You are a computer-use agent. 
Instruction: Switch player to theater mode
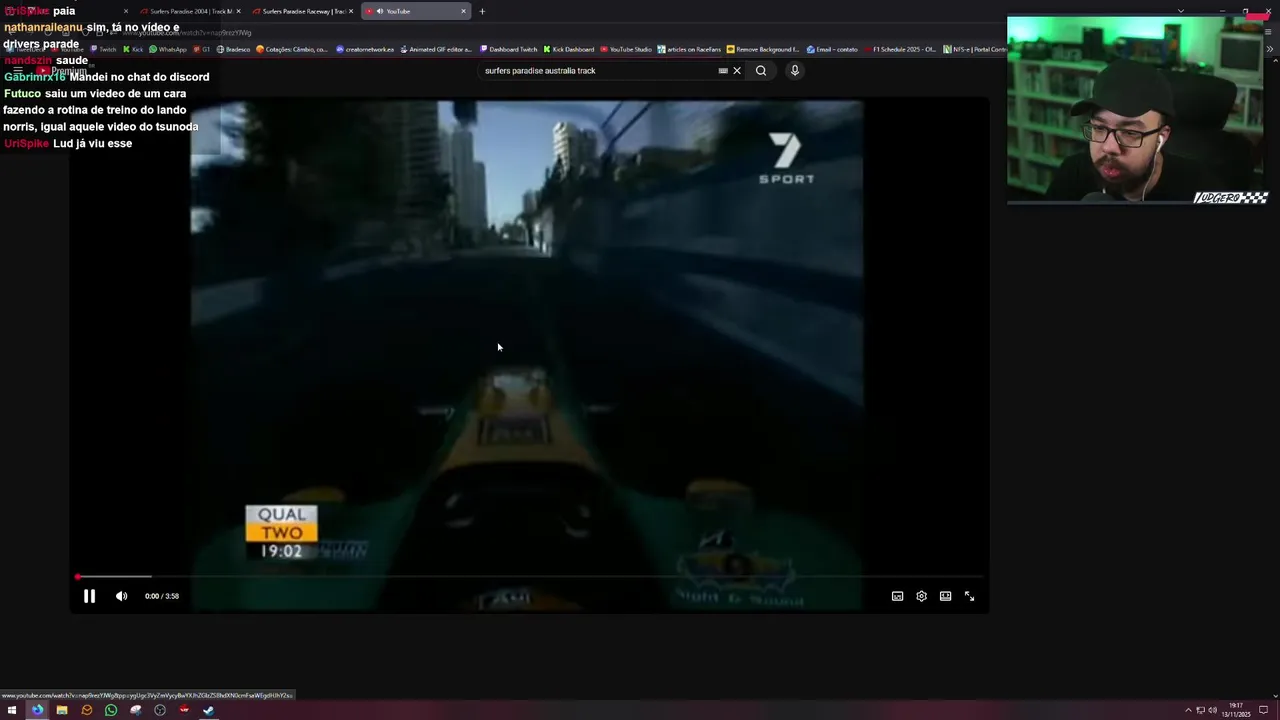(x=945, y=596)
